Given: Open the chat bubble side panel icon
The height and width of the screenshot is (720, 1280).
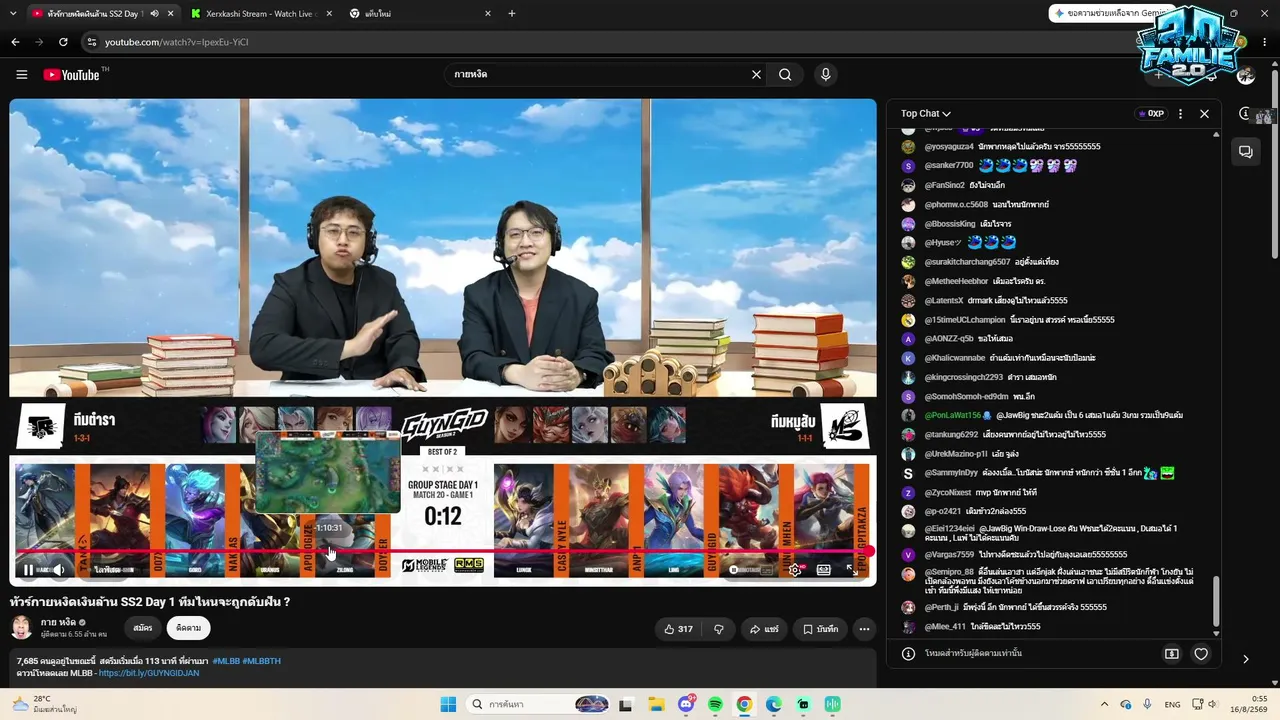Looking at the screenshot, I should (1246, 152).
